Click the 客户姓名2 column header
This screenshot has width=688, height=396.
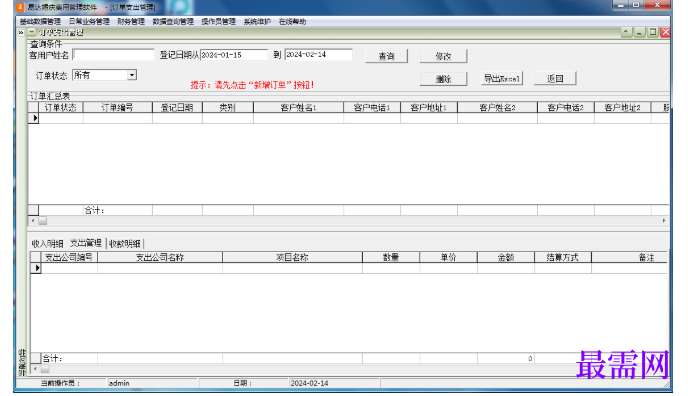coord(497,107)
